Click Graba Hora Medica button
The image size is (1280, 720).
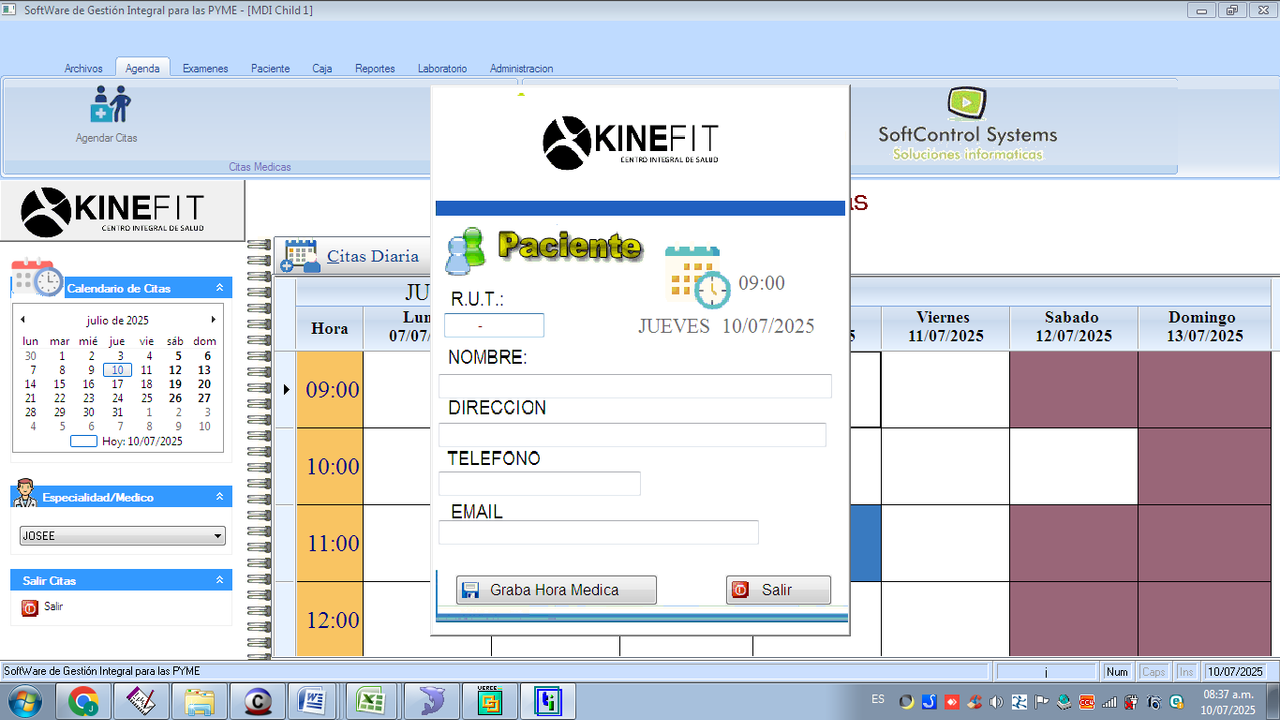(x=556, y=590)
